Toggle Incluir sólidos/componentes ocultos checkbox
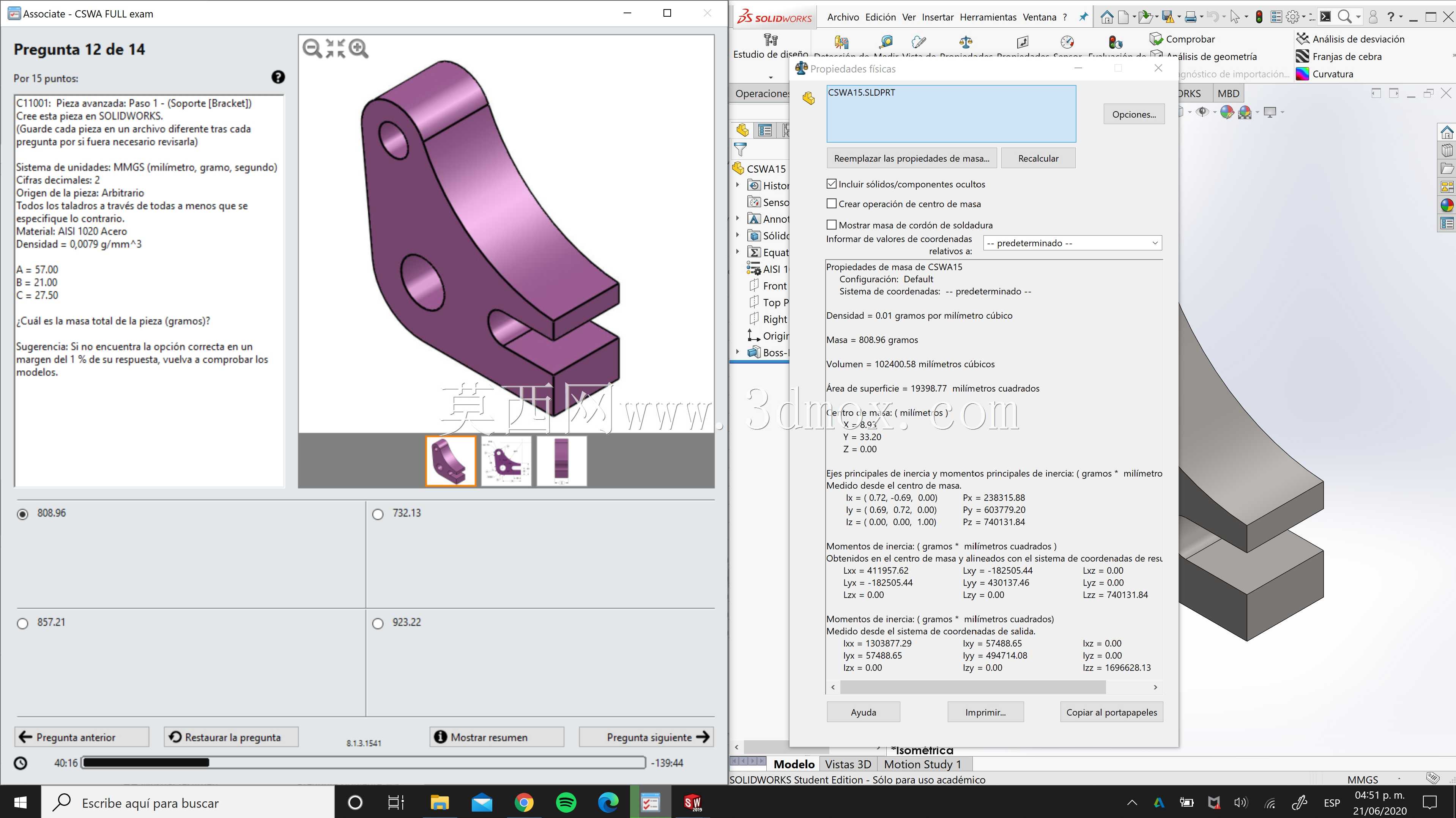The width and height of the screenshot is (1456, 818). coord(832,184)
